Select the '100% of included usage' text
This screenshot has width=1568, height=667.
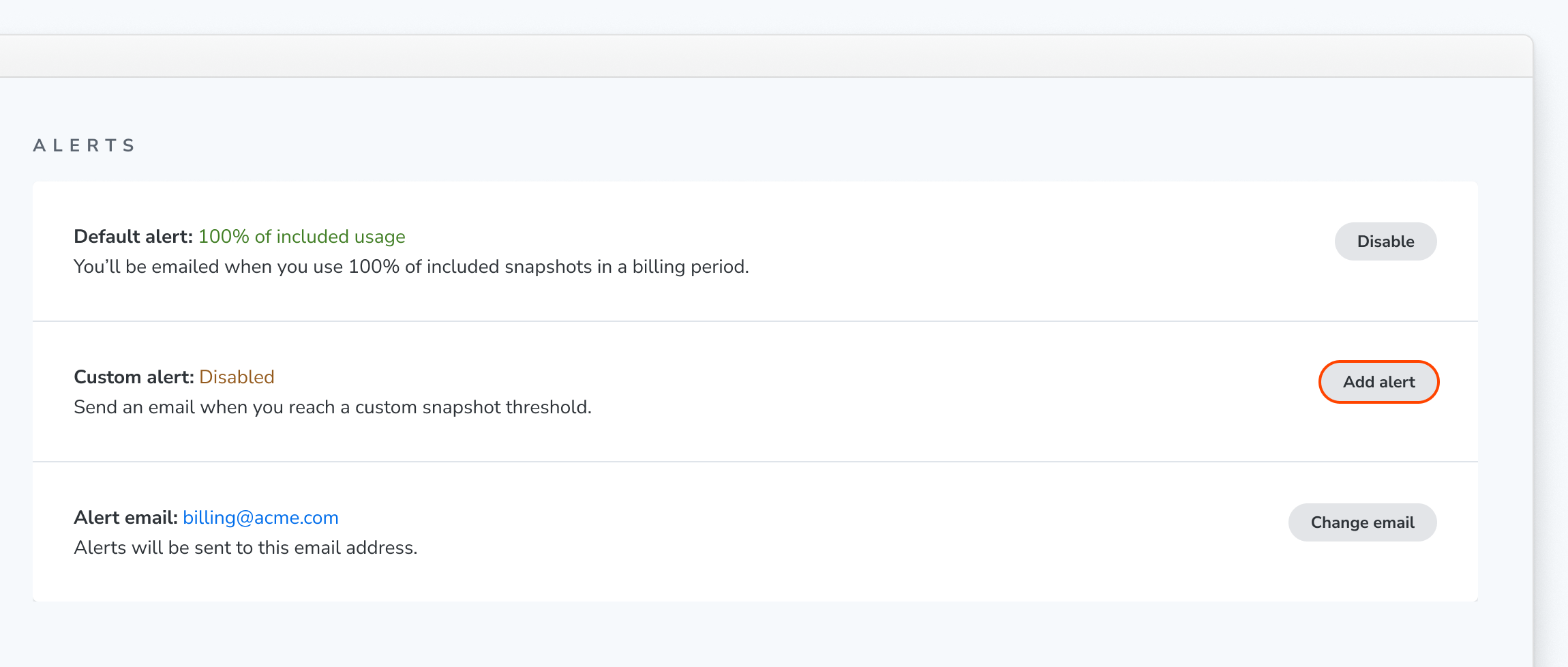(301, 237)
